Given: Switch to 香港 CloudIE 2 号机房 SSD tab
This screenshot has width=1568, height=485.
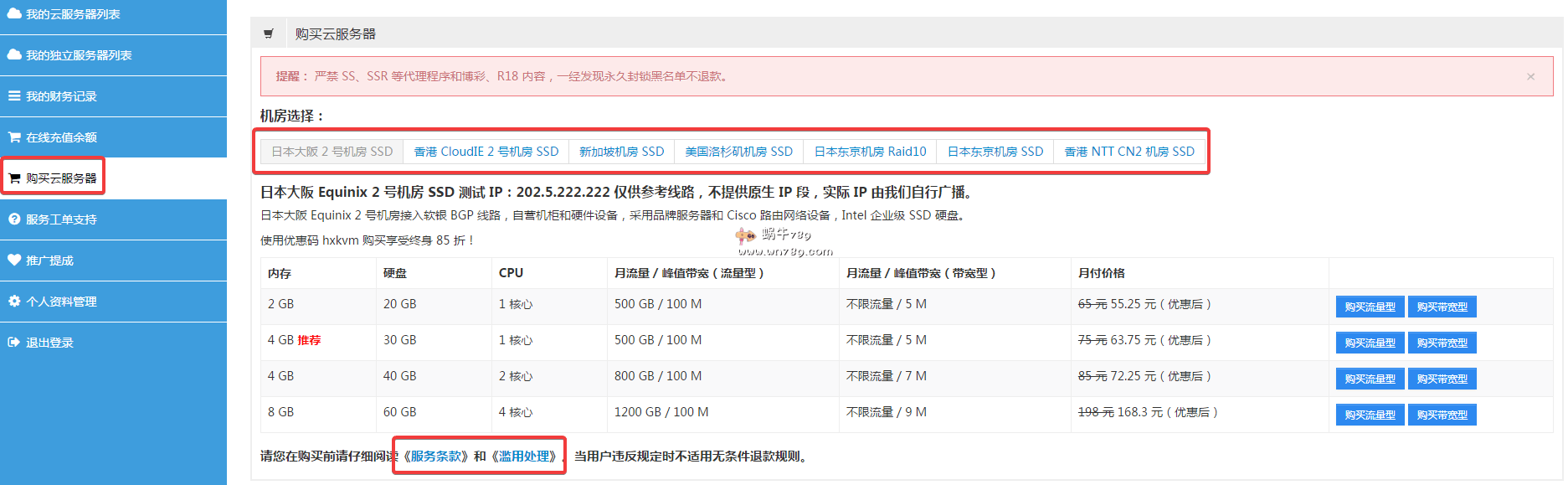Looking at the screenshot, I should tap(486, 152).
